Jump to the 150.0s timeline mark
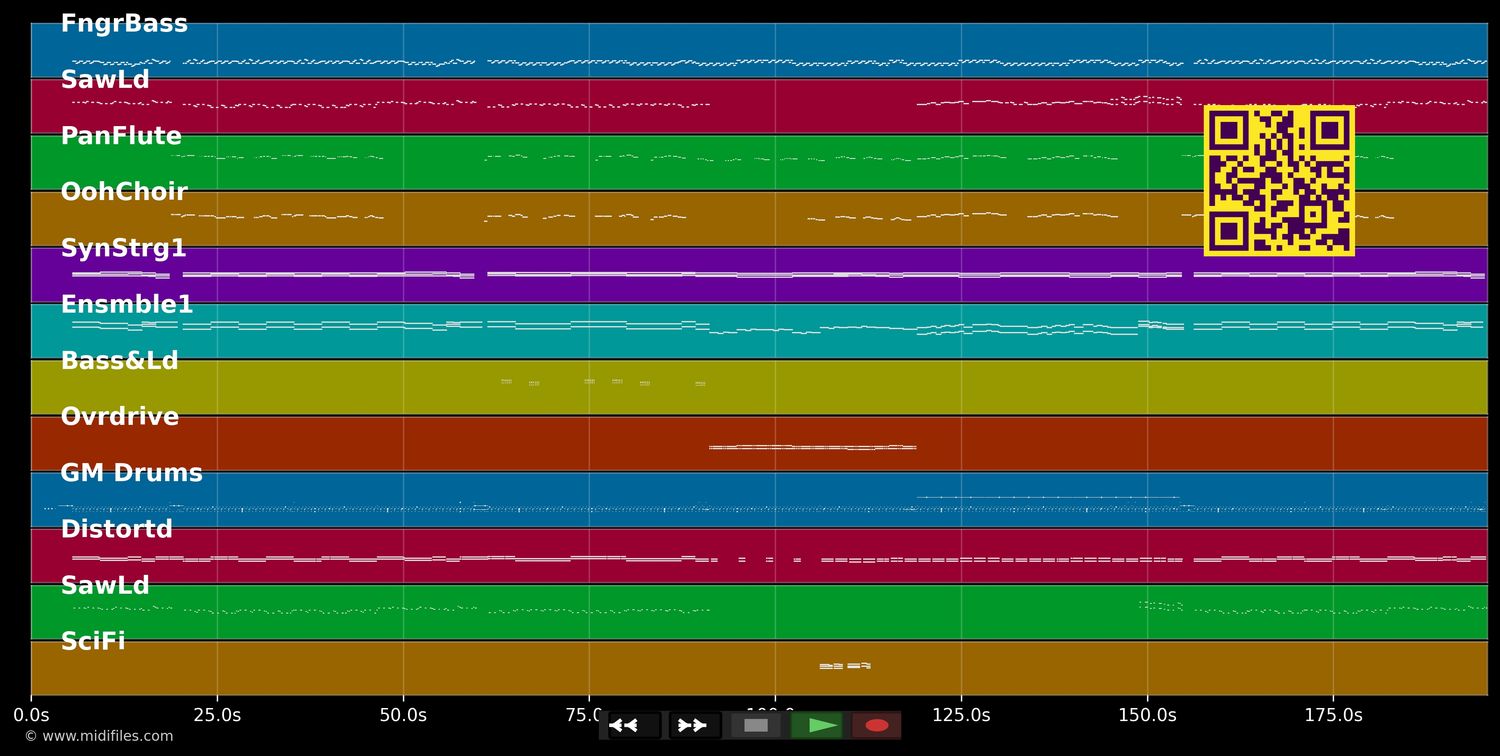 point(1147,715)
